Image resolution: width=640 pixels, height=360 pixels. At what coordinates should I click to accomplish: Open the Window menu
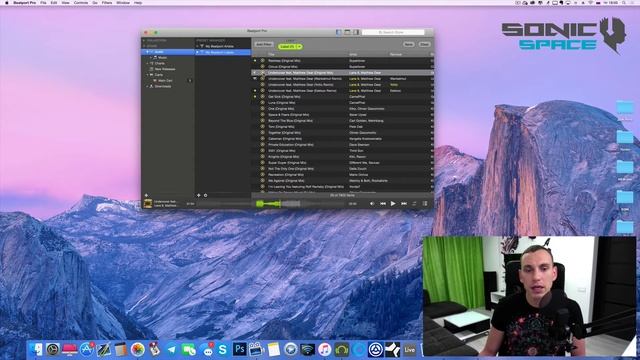123,2
